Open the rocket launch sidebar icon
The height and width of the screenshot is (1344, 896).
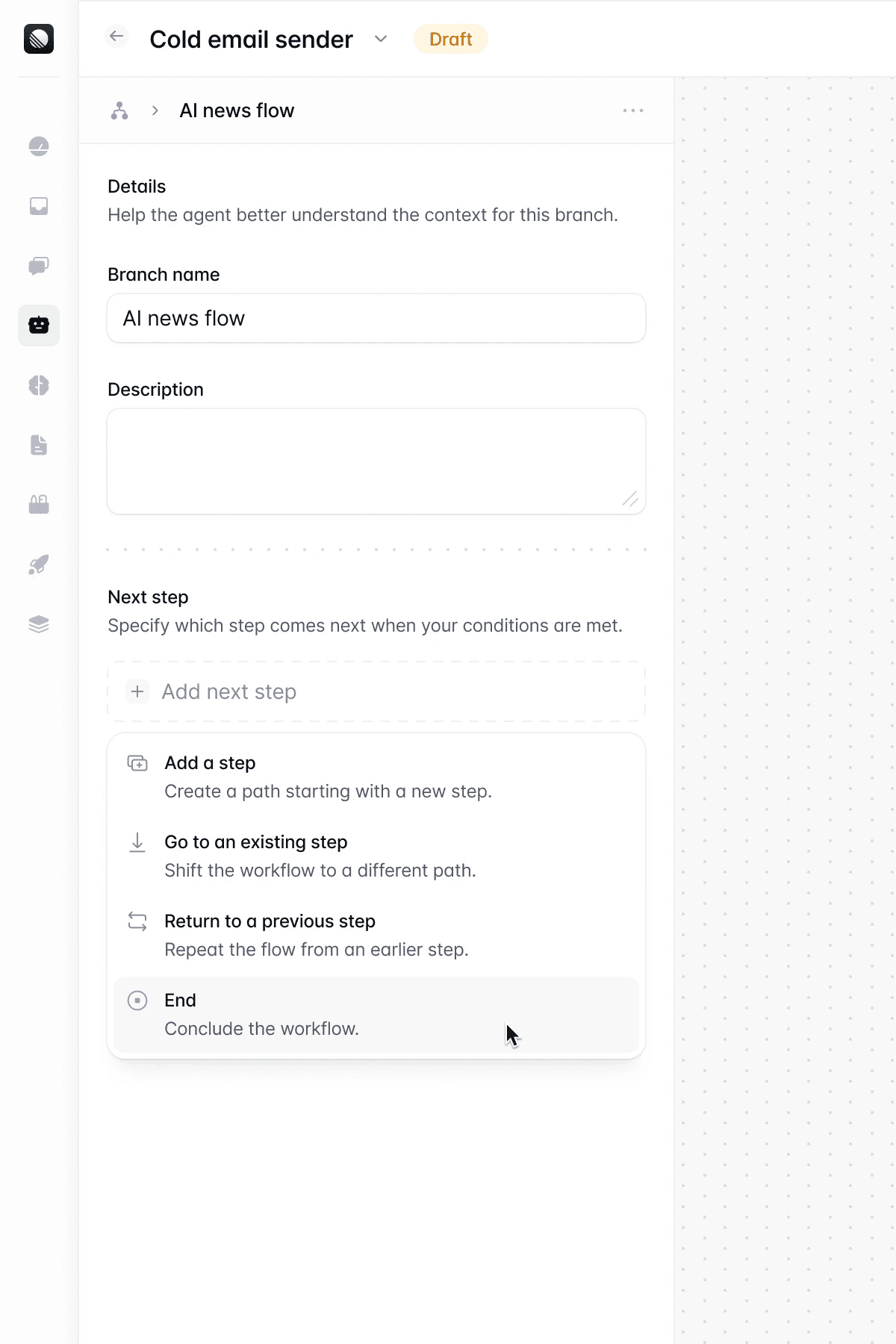pos(39,564)
